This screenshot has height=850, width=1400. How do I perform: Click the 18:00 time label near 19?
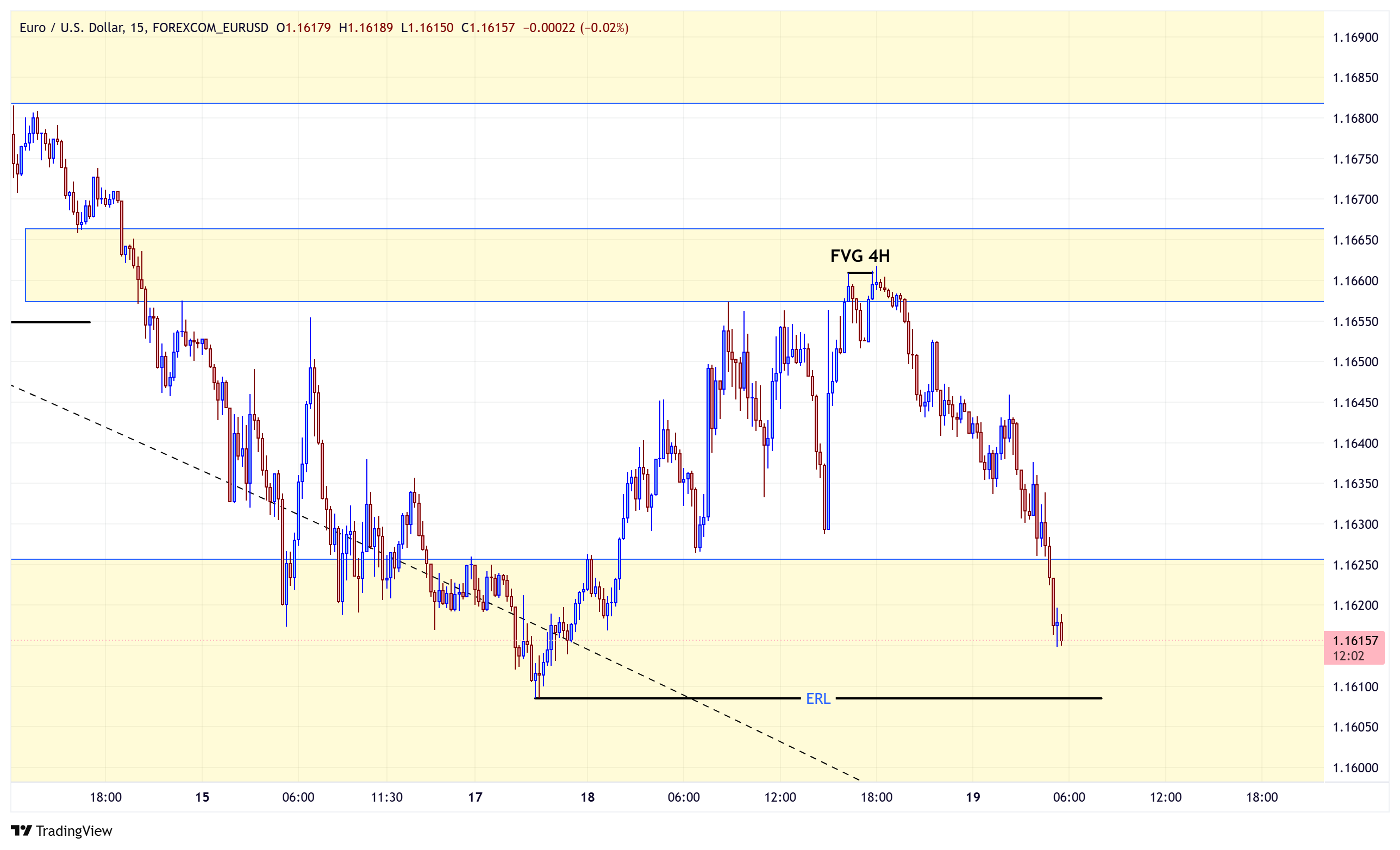(x=876, y=797)
